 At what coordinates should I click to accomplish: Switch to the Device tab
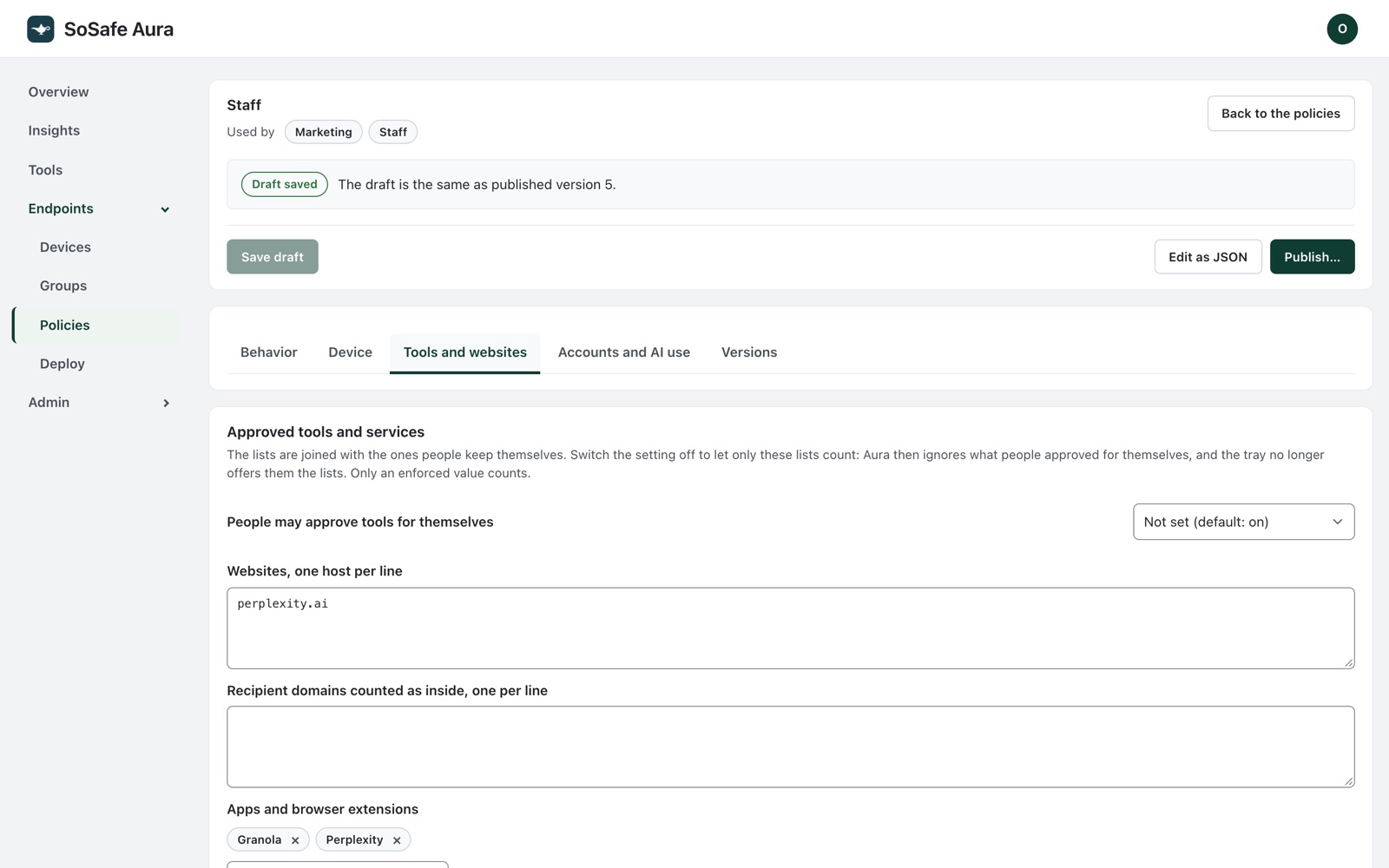coord(351,352)
